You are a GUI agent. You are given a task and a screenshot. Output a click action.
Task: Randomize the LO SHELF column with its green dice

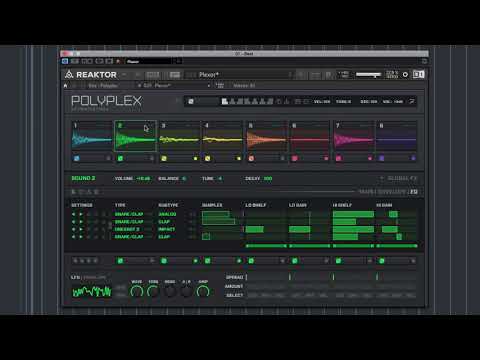pos(251,261)
